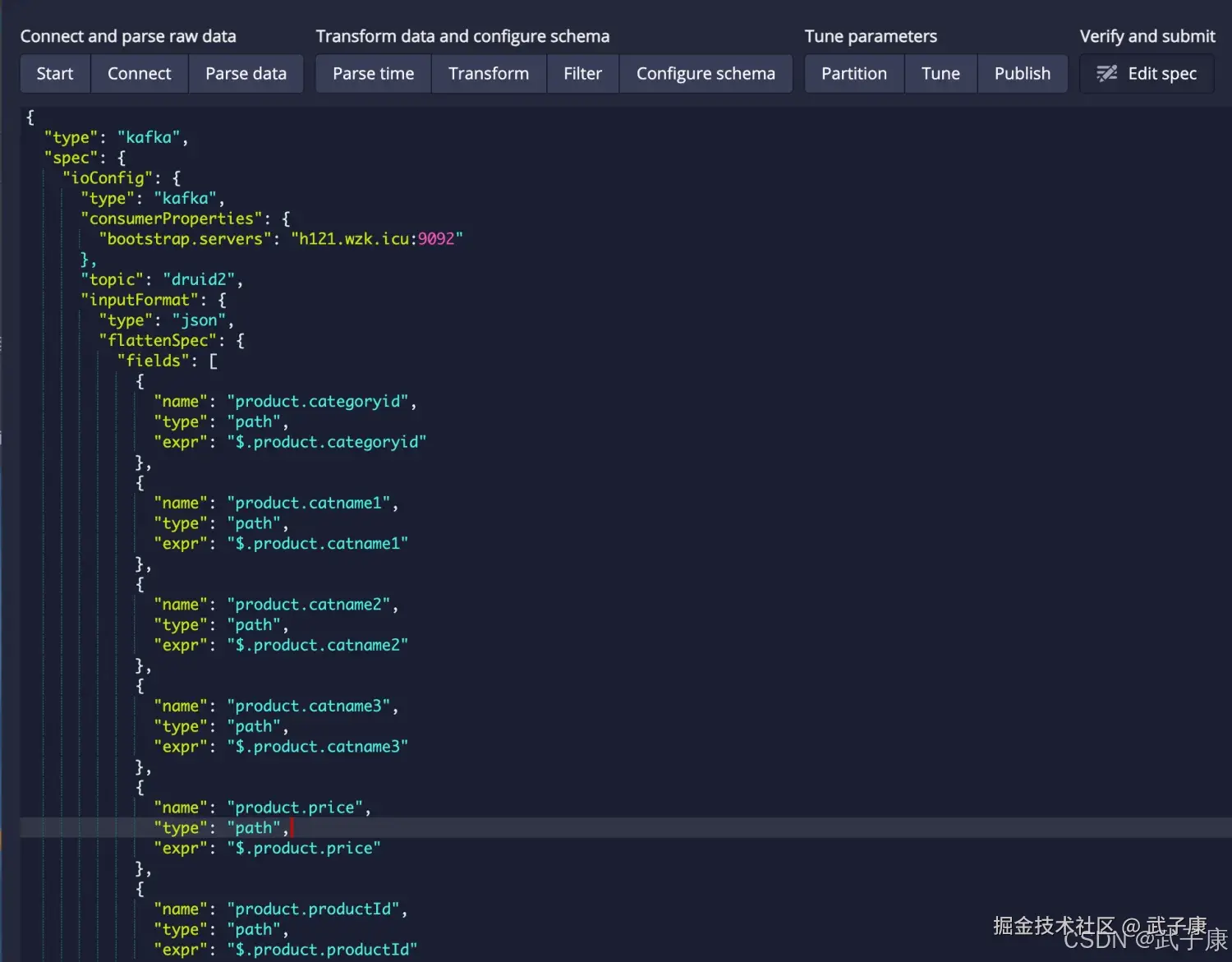The height and width of the screenshot is (962, 1232).
Task: Click the Edit spec button
Action: point(1147,73)
